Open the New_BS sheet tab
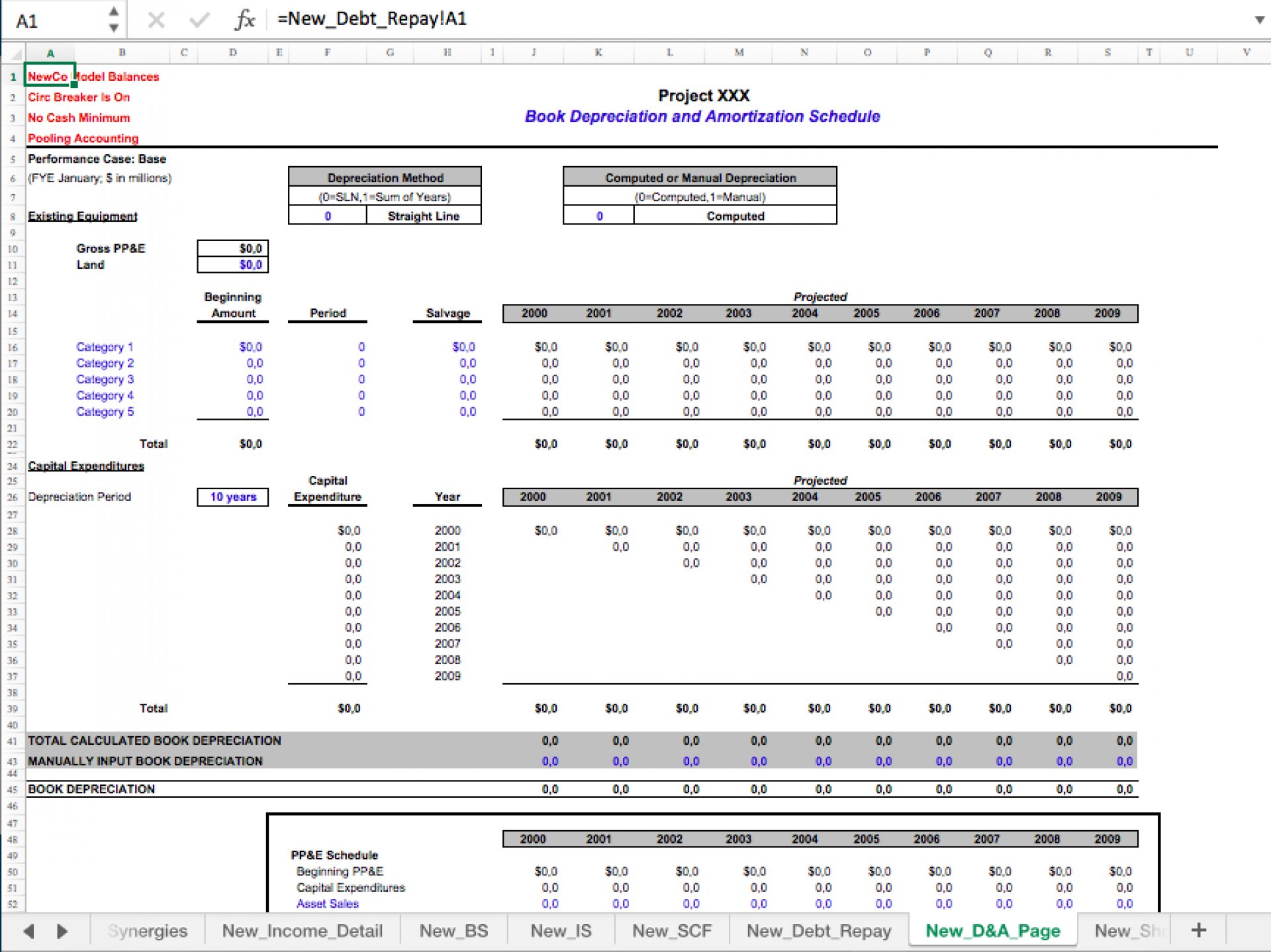The height and width of the screenshot is (952, 1271). [x=453, y=931]
